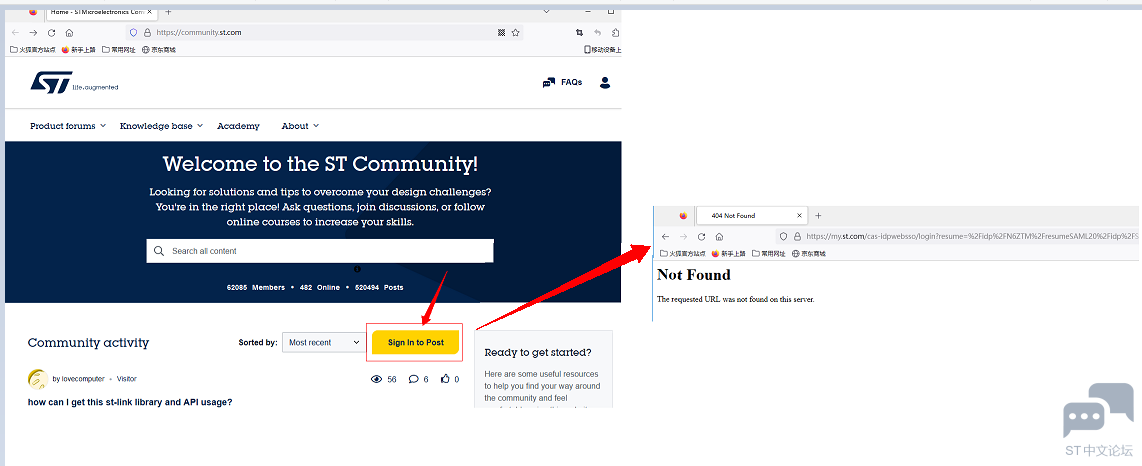Screen dimensions: 1142x466
Task: Open tab list chevron in community window
Action: (547, 12)
